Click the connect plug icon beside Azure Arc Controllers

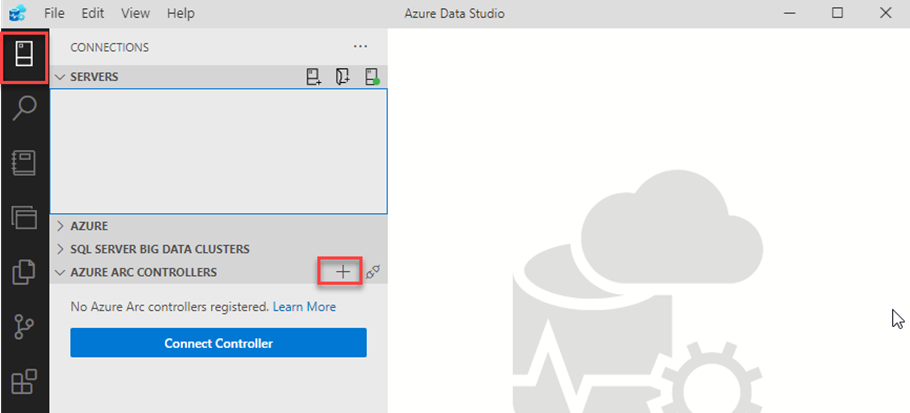(374, 272)
